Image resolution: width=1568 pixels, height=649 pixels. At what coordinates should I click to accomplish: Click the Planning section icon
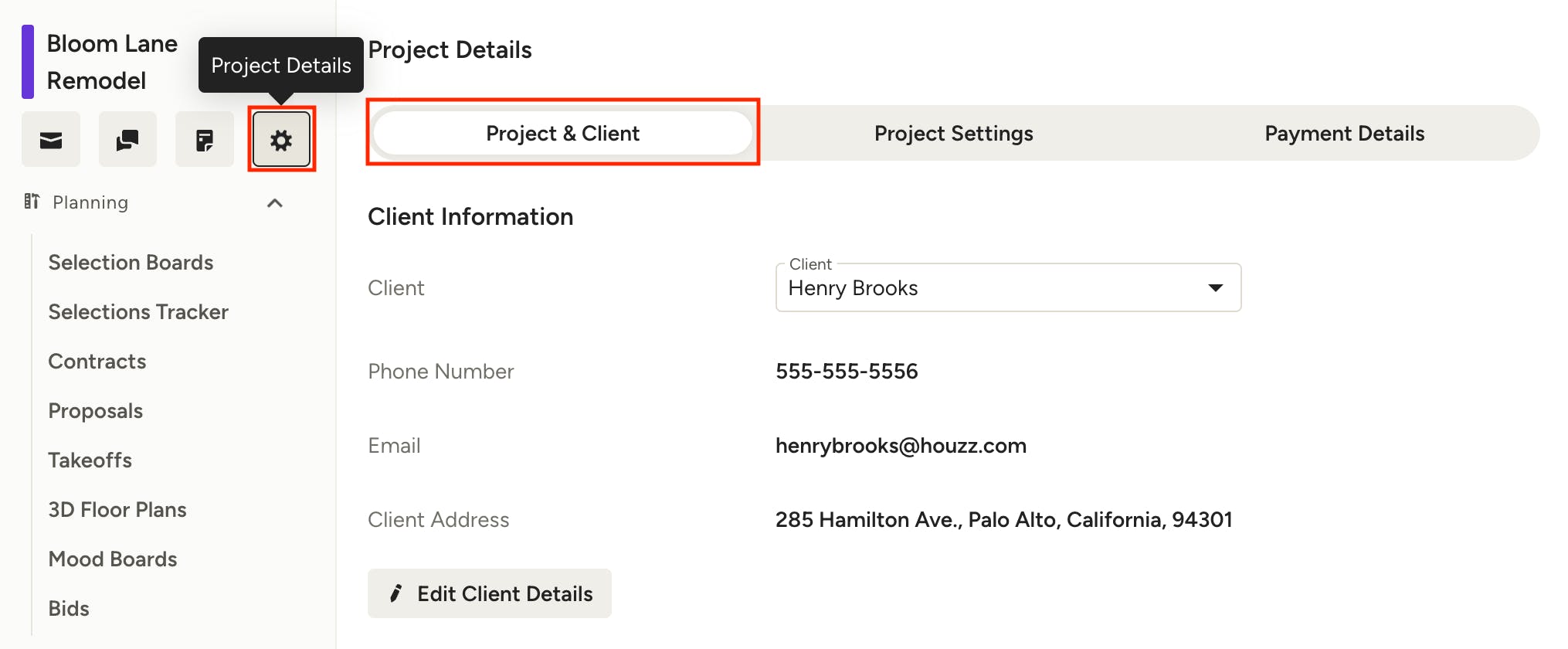click(32, 202)
